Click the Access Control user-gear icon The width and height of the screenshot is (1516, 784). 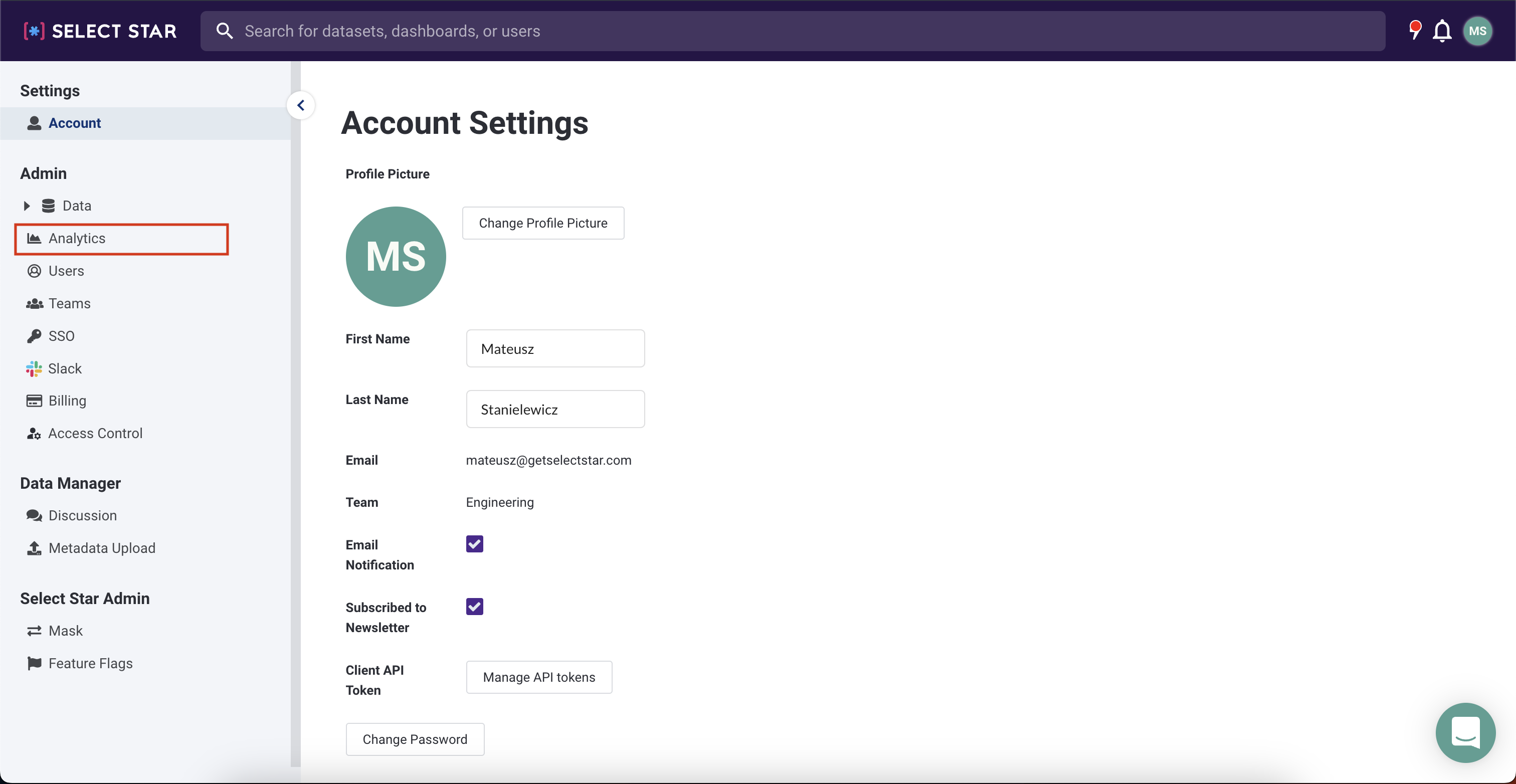(34, 433)
